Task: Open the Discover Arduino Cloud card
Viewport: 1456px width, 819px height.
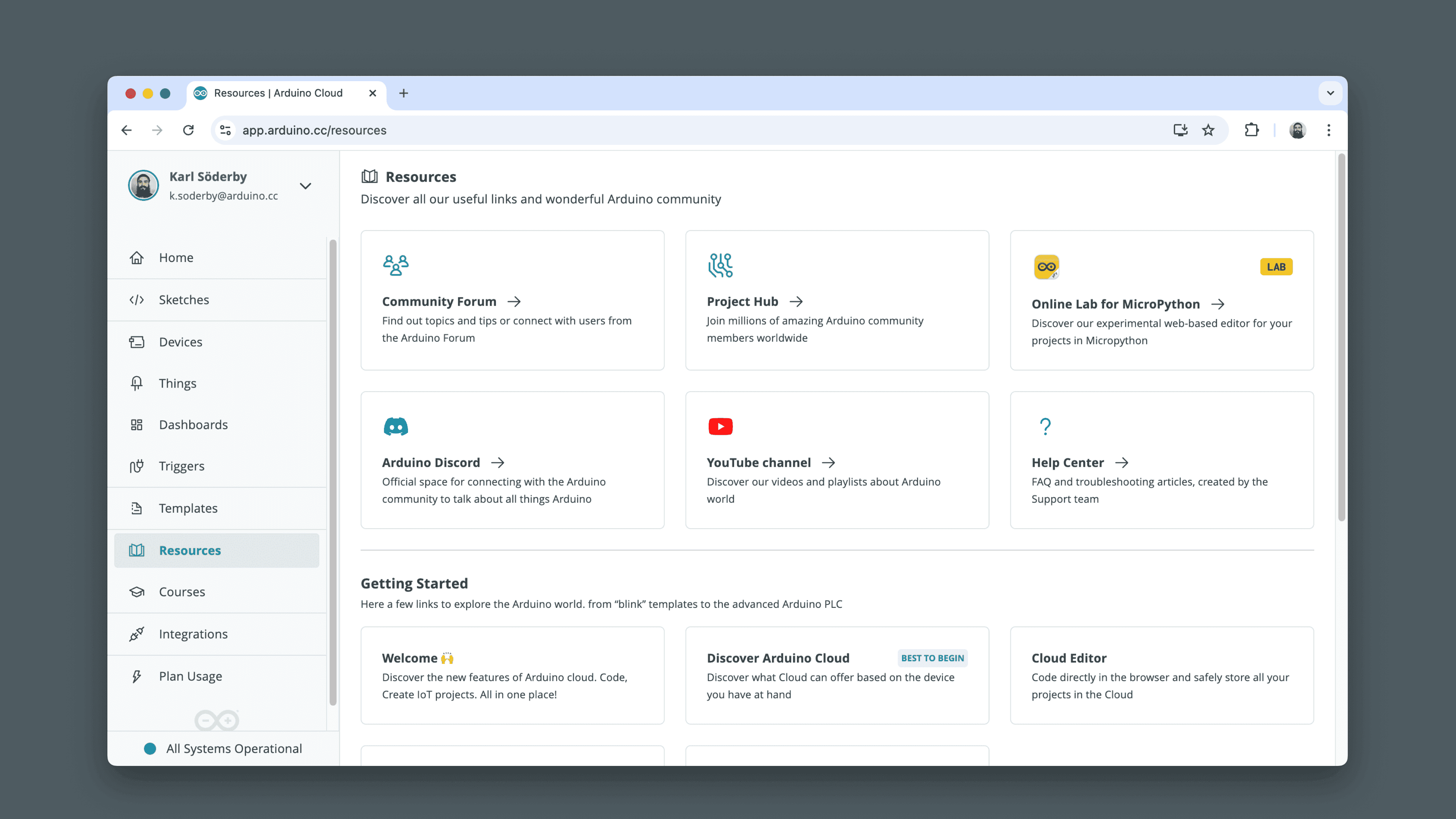Action: point(836,675)
